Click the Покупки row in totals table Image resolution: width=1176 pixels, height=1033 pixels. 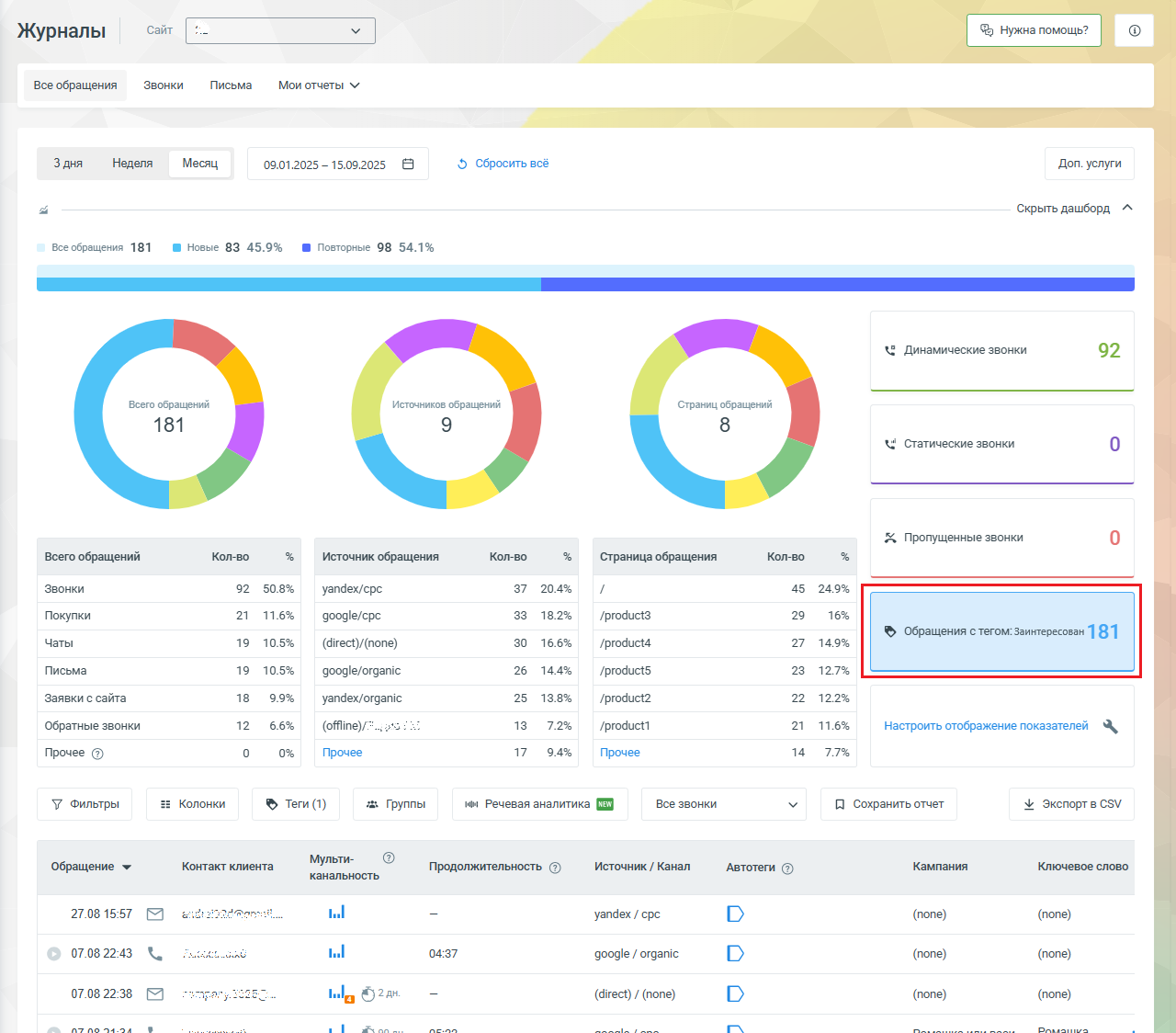[169, 616]
